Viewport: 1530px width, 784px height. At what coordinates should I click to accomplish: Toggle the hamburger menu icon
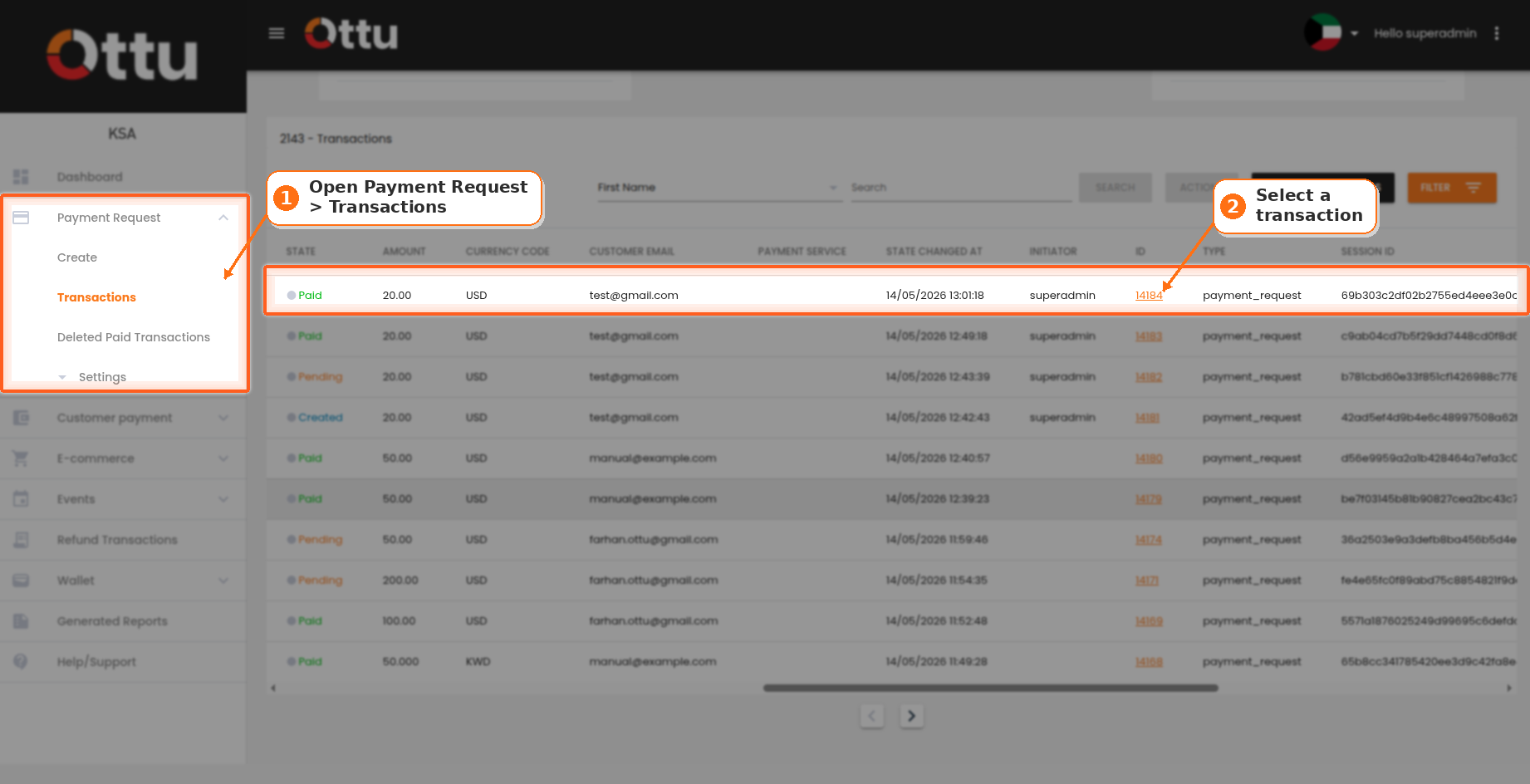point(277,33)
